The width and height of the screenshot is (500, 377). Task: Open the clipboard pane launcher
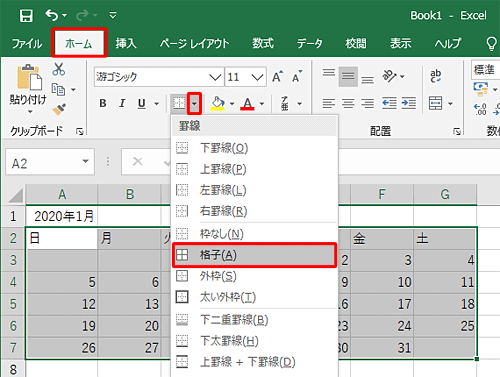click(x=79, y=131)
